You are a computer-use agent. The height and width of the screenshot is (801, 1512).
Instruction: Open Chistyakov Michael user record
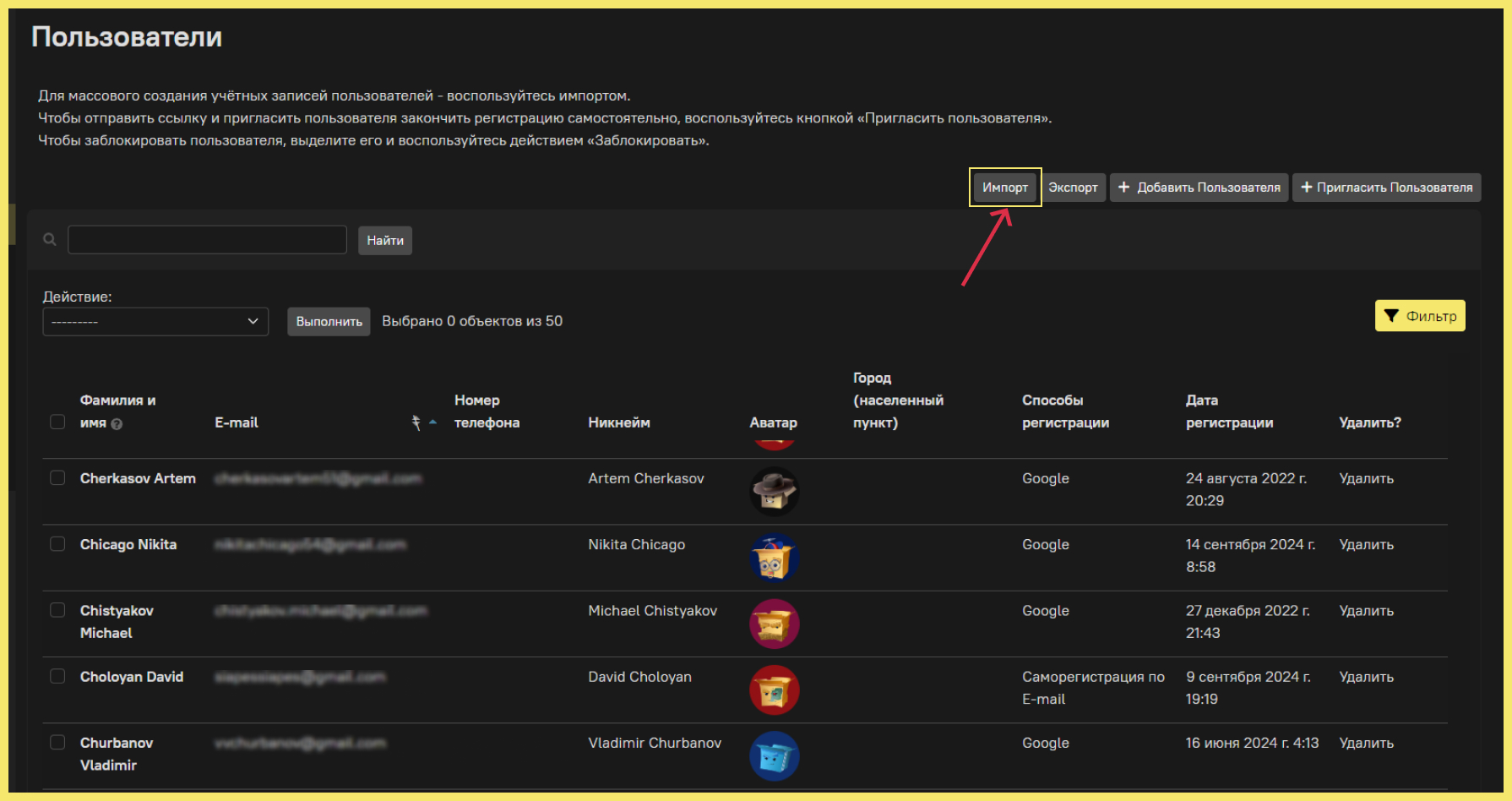[x=117, y=621]
